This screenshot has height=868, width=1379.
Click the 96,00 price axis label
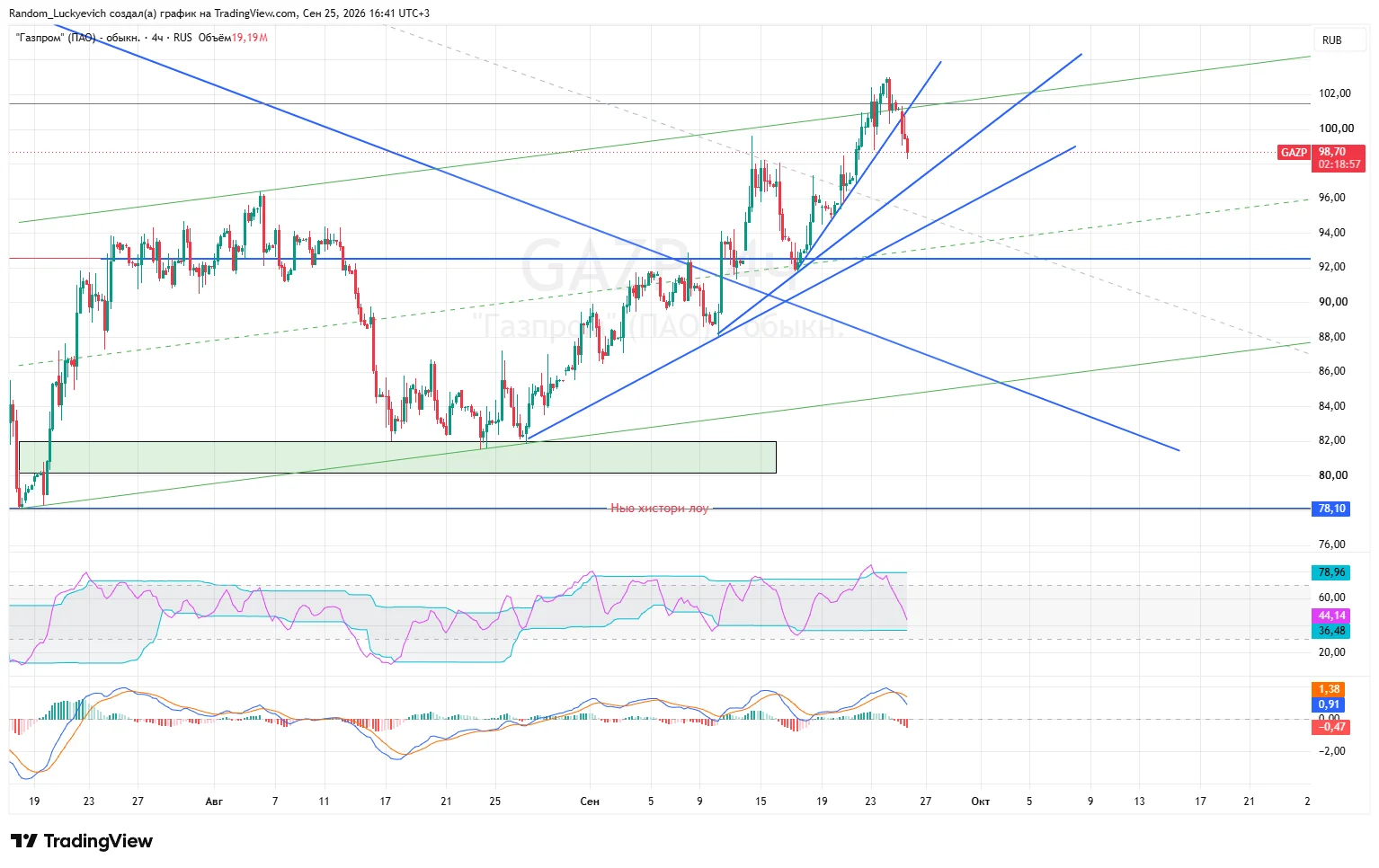click(1332, 198)
